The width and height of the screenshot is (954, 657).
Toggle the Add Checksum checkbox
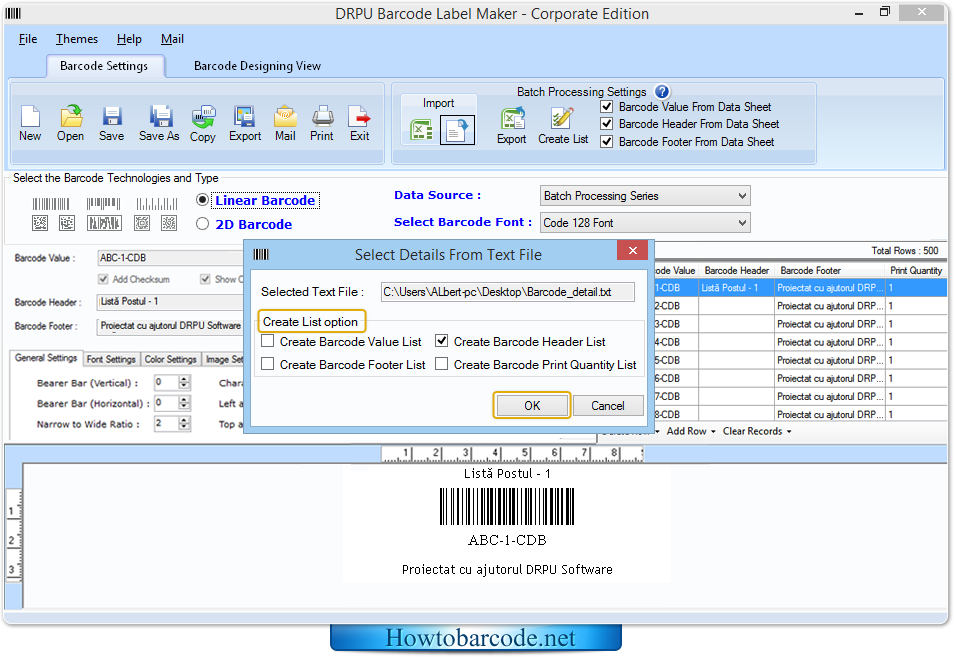[103, 279]
